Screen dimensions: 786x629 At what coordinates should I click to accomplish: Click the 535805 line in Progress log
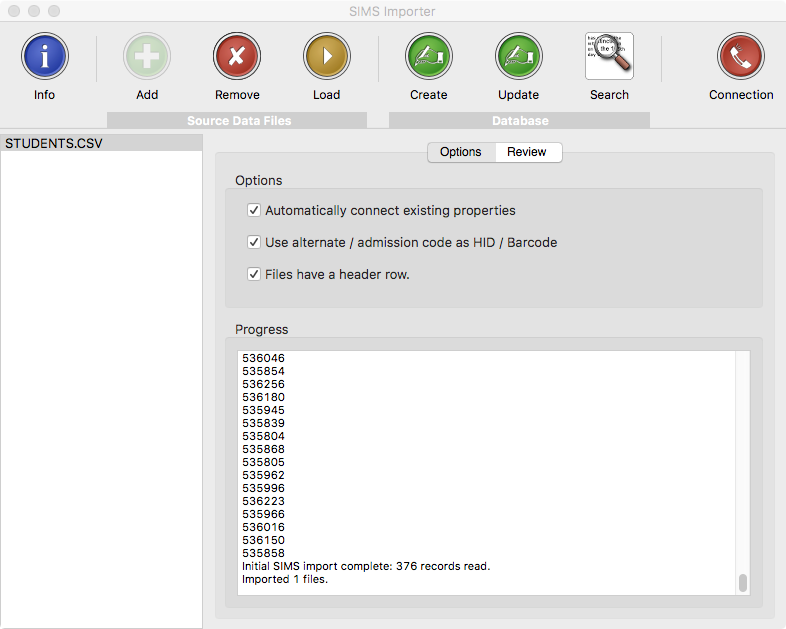click(x=263, y=462)
